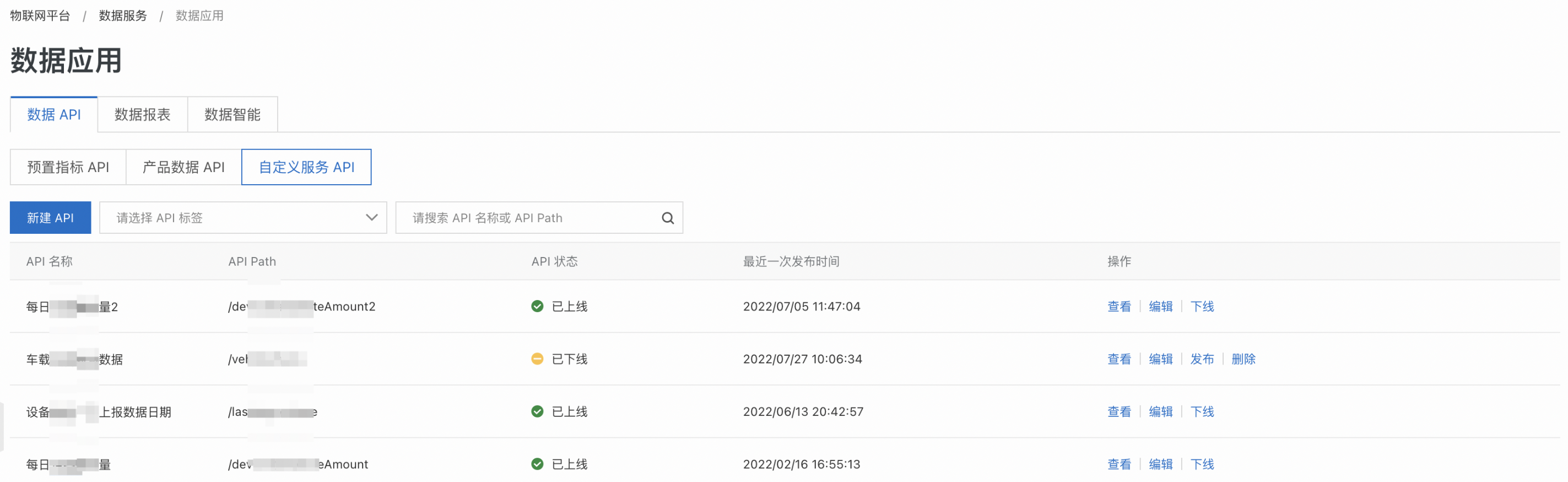The width and height of the screenshot is (1568, 482).
Task: Switch to the 数据报表 tab
Action: [x=143, y=115]
